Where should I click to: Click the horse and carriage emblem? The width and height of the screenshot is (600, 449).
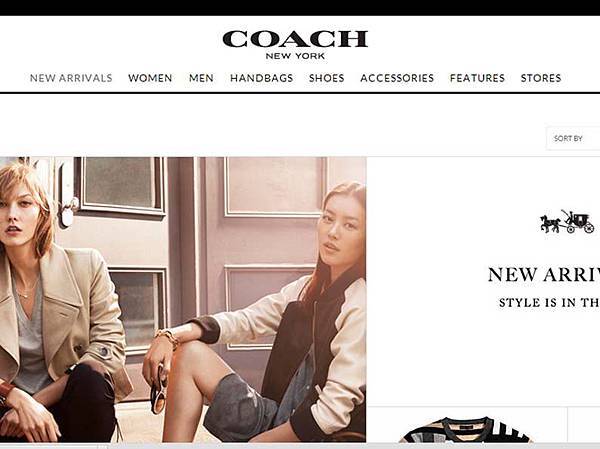pyautogui.click(x=567, y=222)
